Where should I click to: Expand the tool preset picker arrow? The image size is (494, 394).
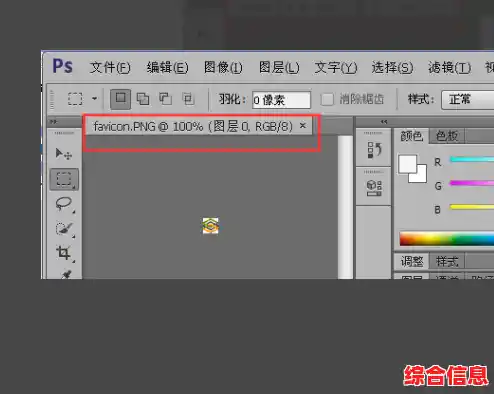[95, 99]
